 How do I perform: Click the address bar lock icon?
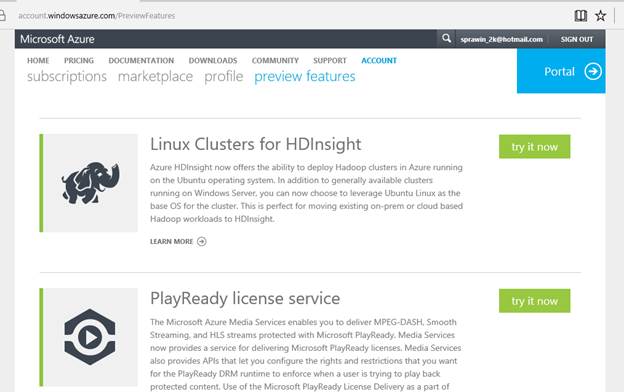tap(2, 16)
